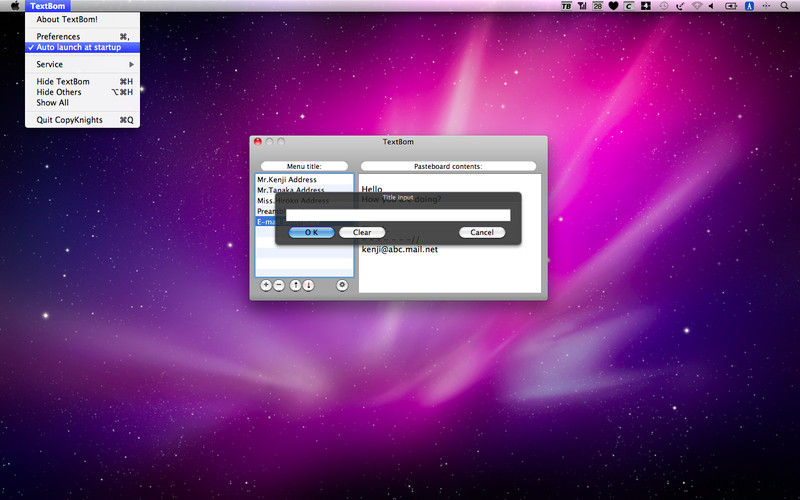Image resolution: width=800 pixels, height=500 pixels.
Task: Click the black heart status icon
Action: click(613, 6)
